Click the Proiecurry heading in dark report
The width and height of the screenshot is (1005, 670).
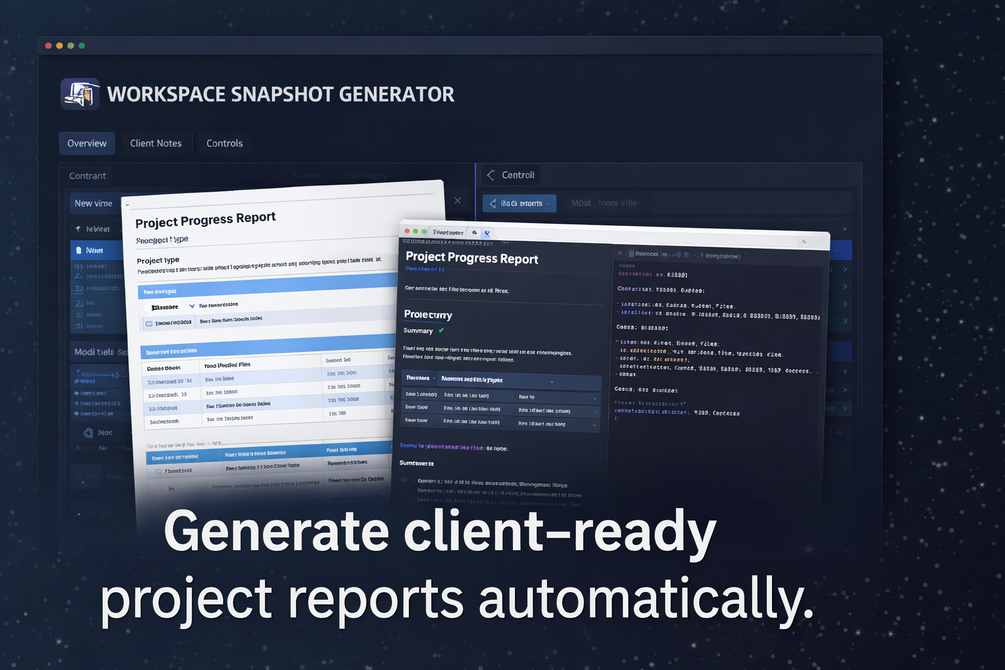pyautogui.click(x=428, y=315)
